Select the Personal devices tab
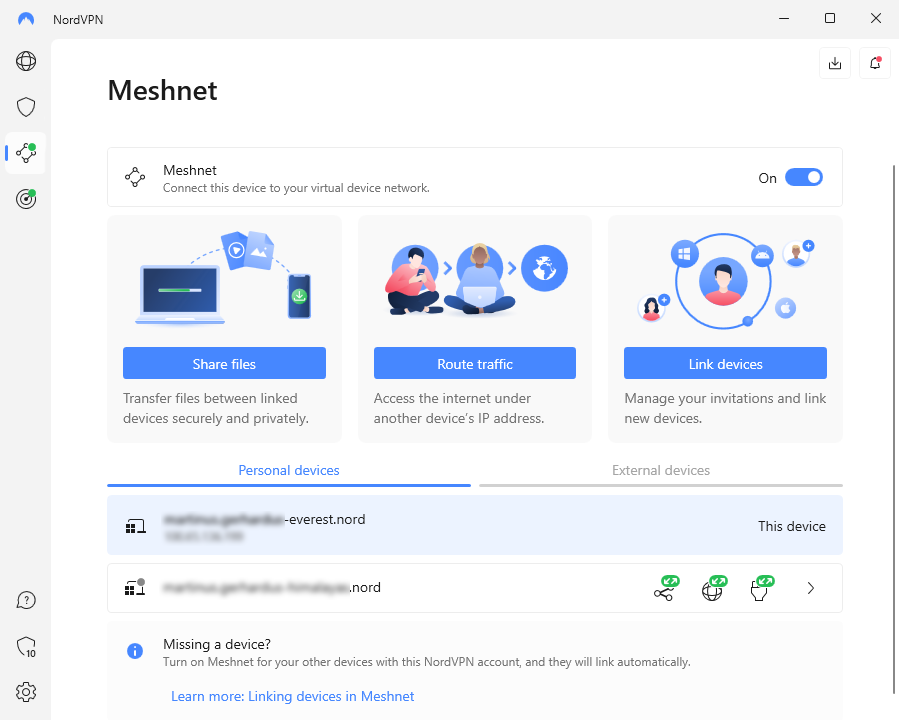The width and height of the screenshot is (899, 720). (x=289, y=470)
